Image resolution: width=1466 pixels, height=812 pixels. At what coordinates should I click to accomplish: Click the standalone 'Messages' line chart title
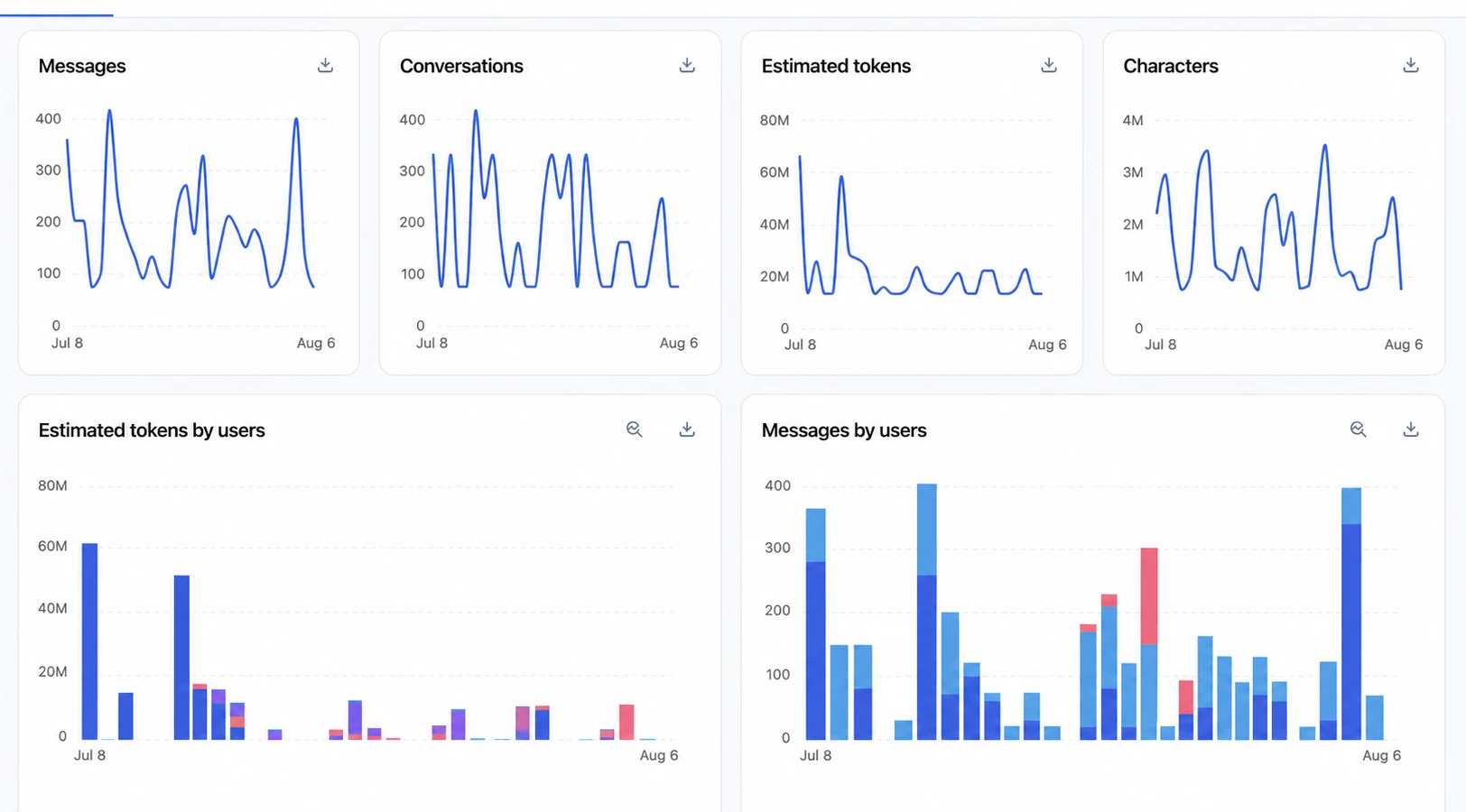(82, 66)
